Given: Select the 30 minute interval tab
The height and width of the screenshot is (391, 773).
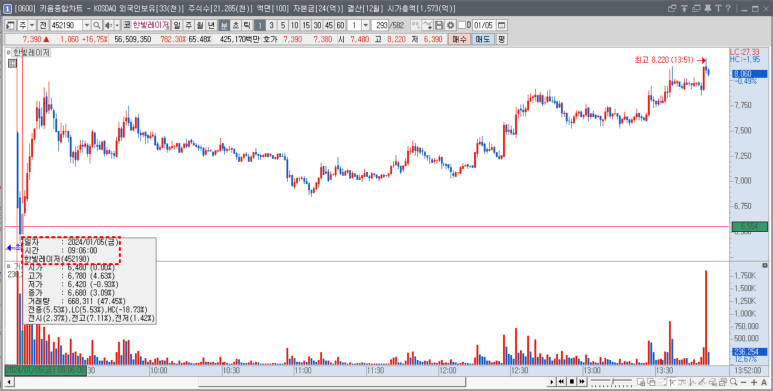Looking at the screenshot, I should (x=317, y=25).
